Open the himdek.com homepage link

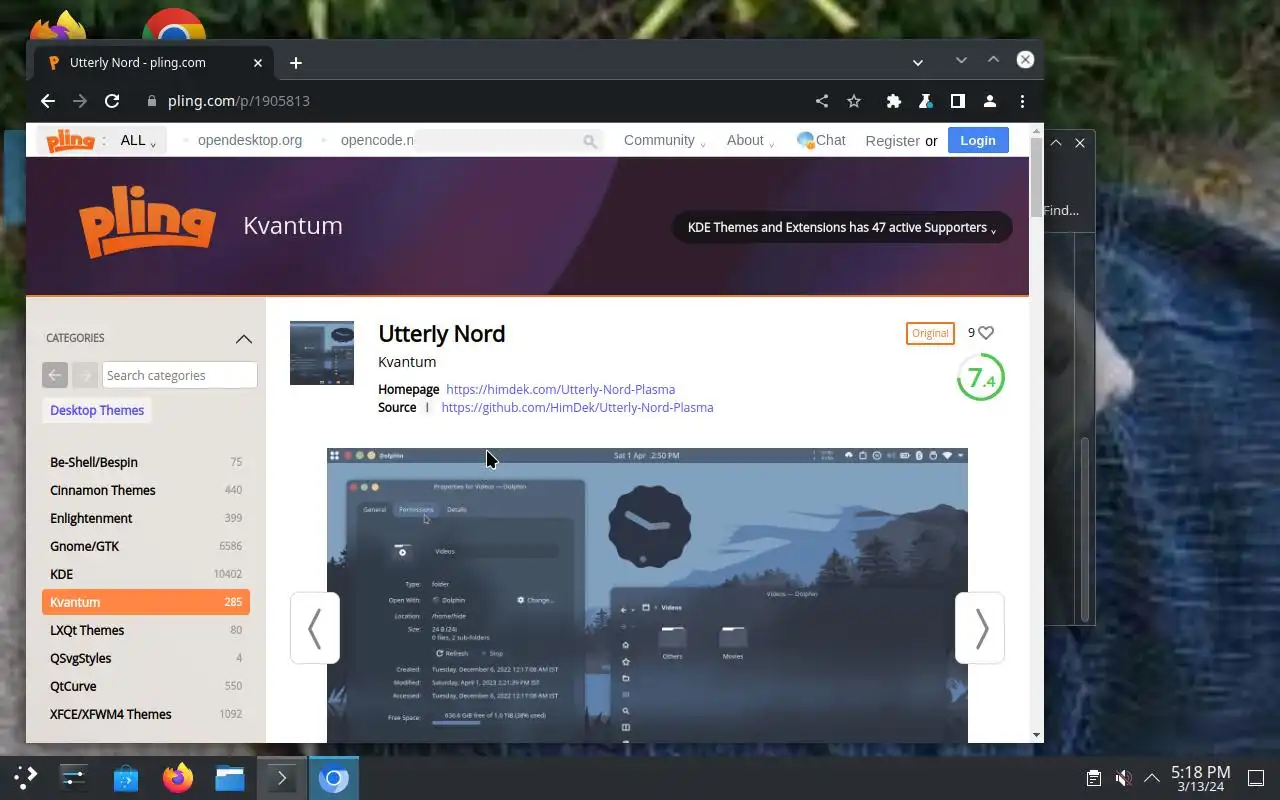(560, 389)
